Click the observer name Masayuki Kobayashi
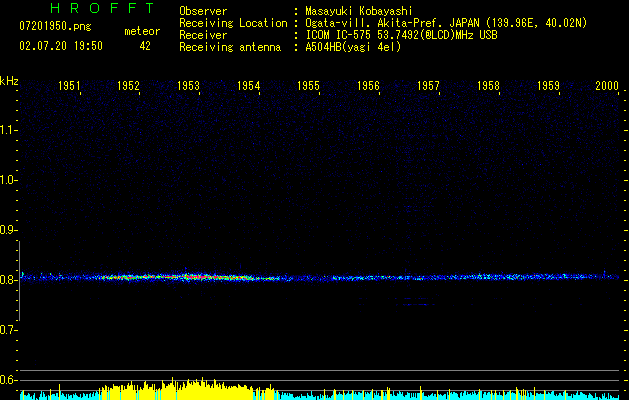Screen dimensions: 629x400 pos(359,11)
